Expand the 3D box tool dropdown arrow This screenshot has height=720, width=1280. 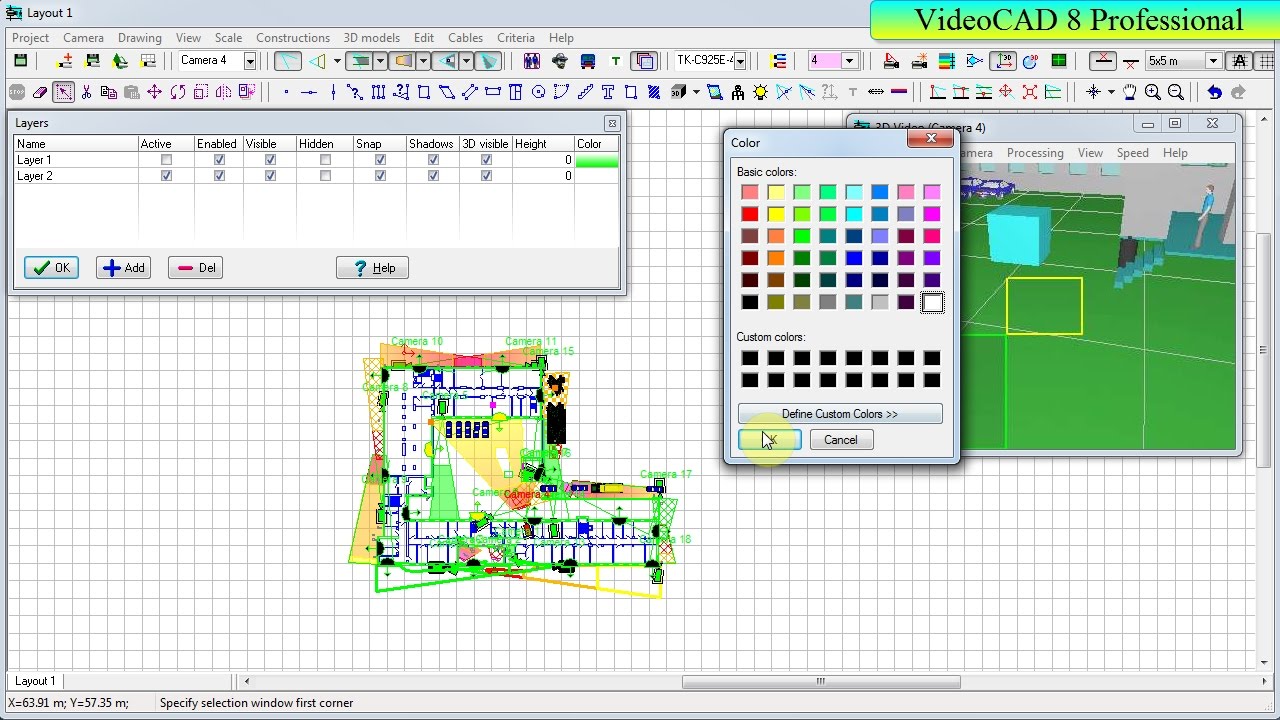tap(696, 92)
